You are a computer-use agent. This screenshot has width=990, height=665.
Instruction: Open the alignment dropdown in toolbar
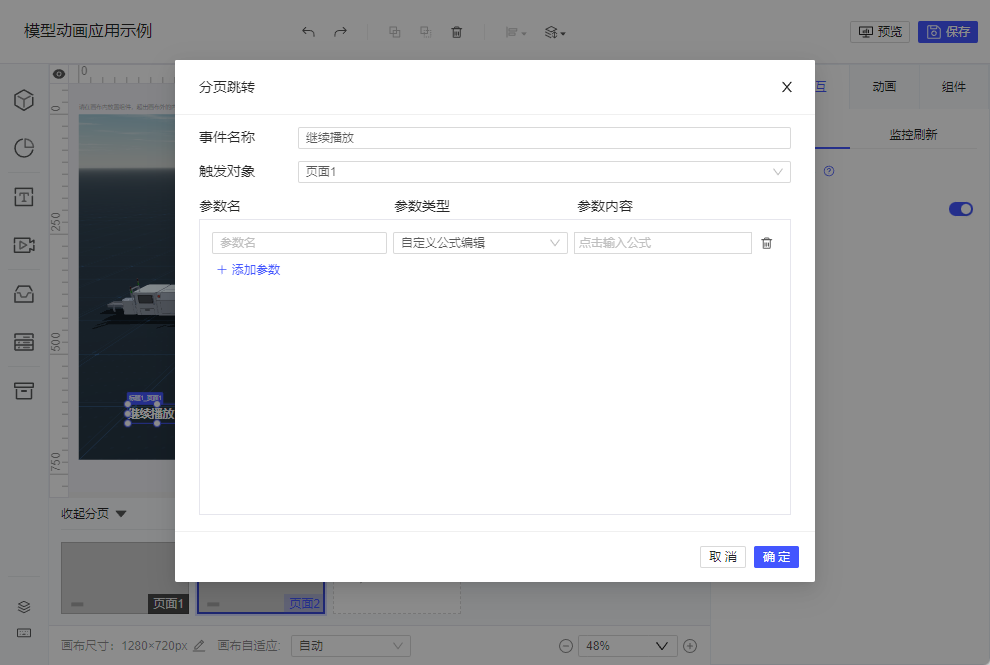516,32
